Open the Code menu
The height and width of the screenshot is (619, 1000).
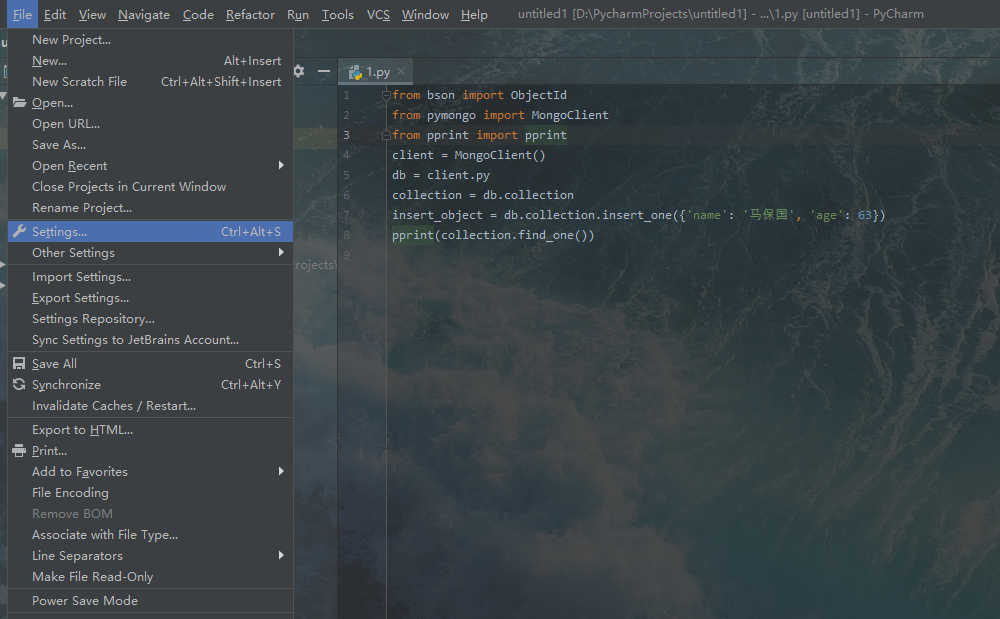[198, 14]
